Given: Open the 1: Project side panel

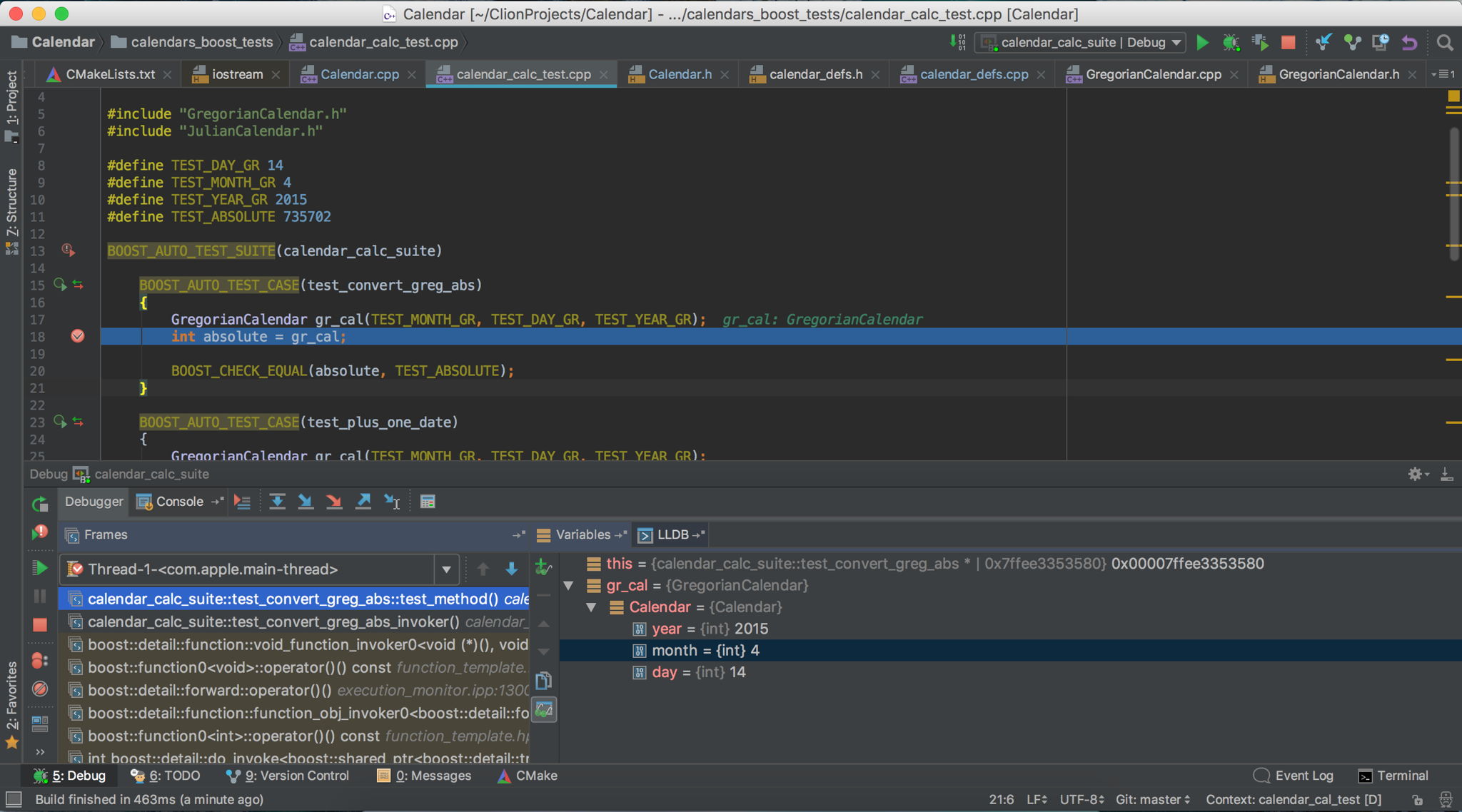Looking at the screenshot, I should [x=11, y=106].
